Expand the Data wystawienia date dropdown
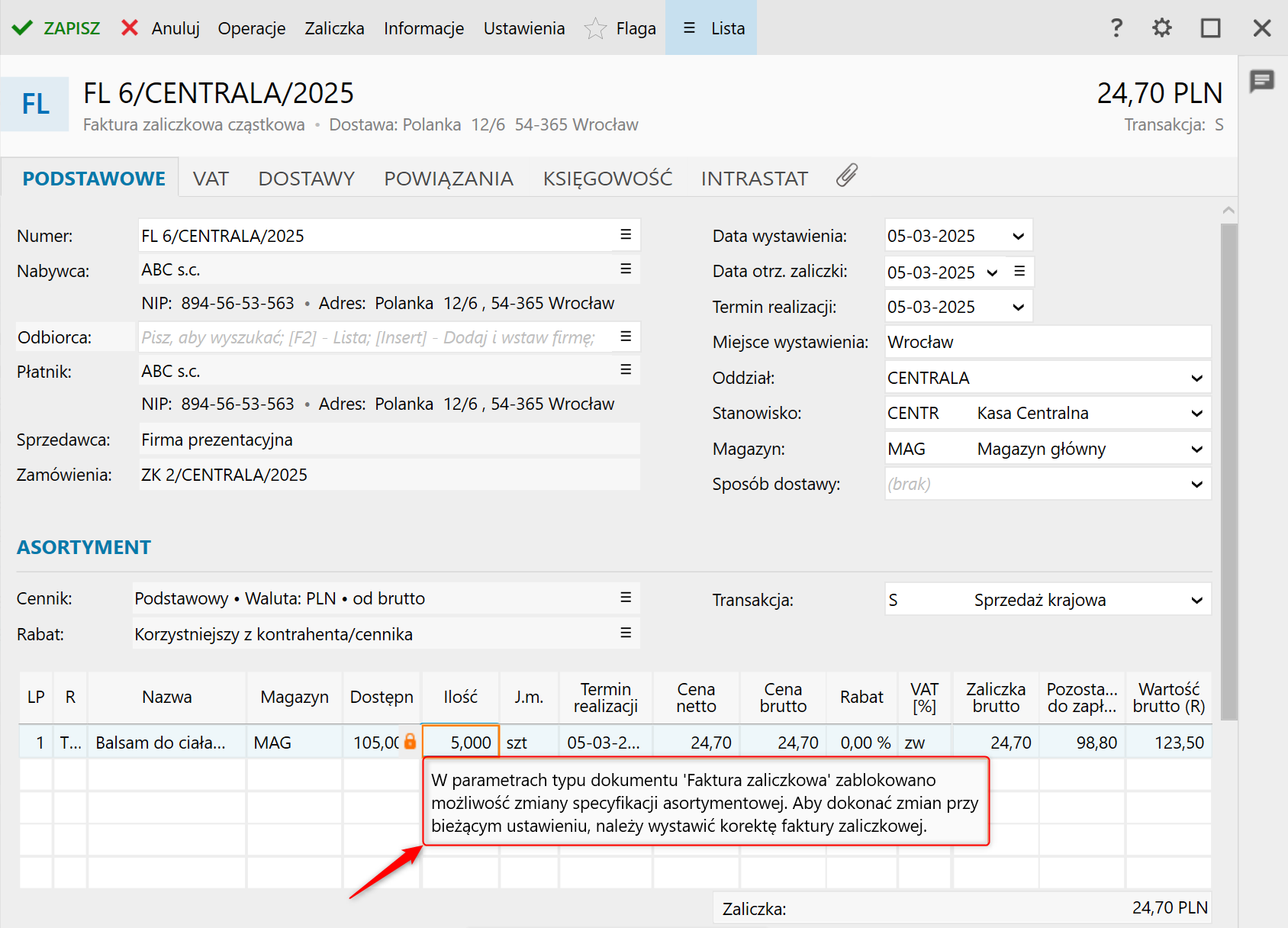 click(x=1018, y=237)
